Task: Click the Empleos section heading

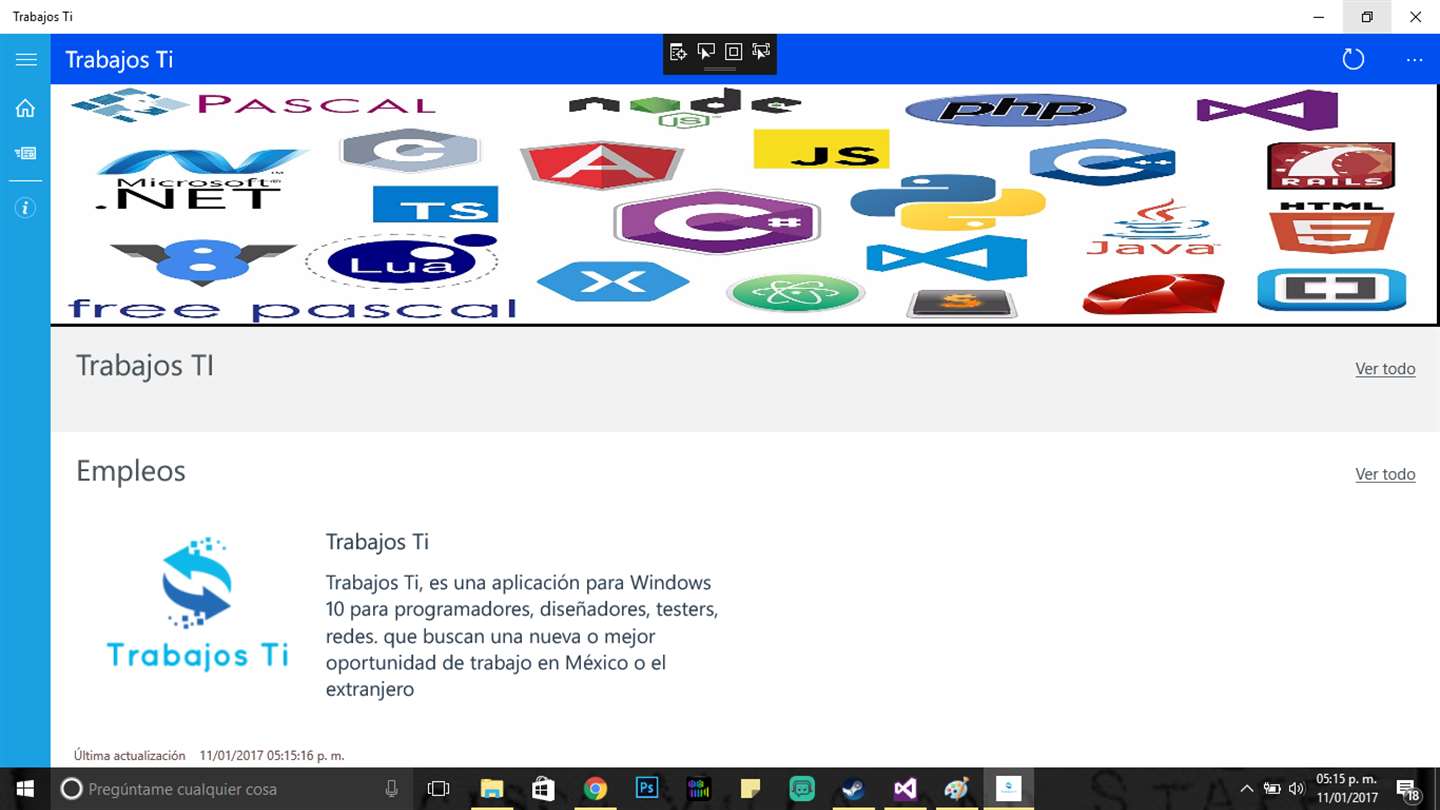Action: pyautogui.click(x=131, y=471)
